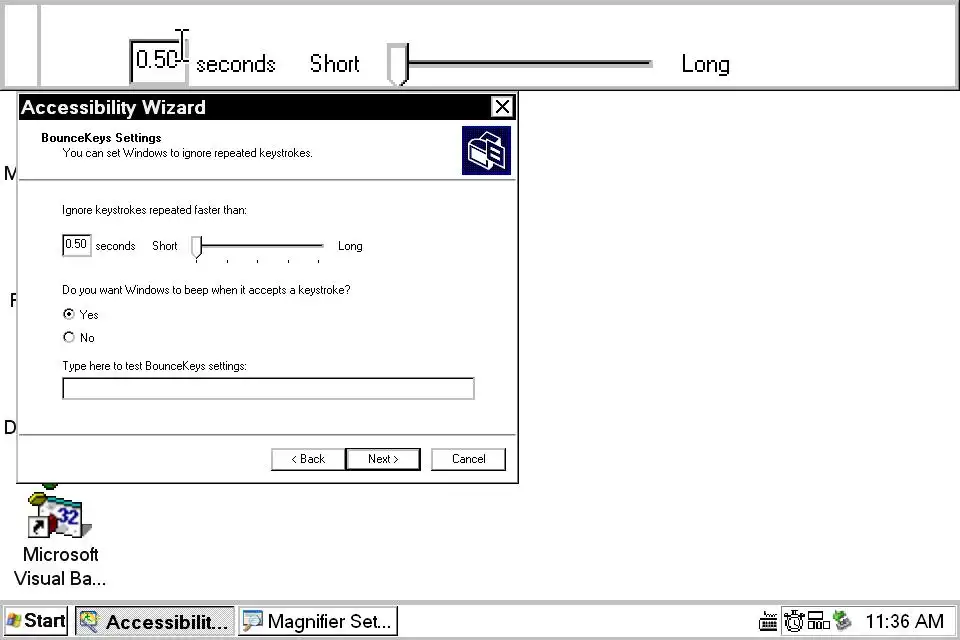Open the Start menu
The height and width of the screenshot is (640, 960).
(x=36, y=621)
